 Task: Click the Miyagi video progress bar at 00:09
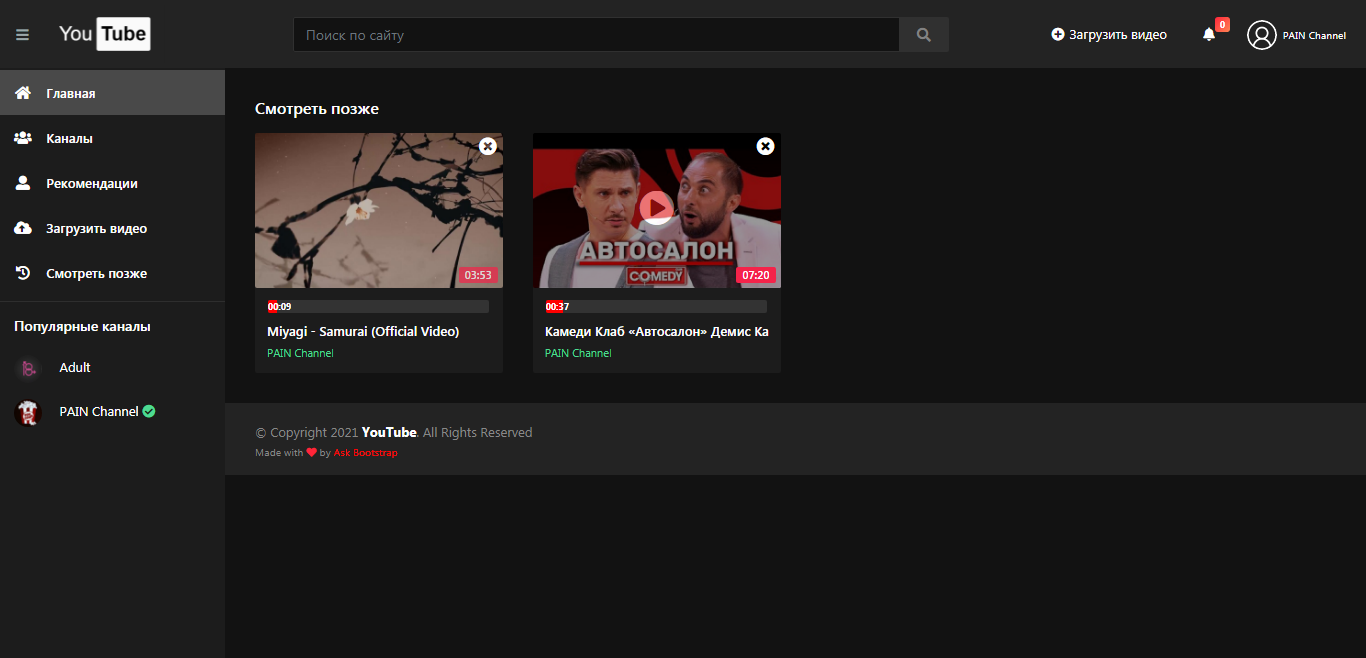pyautogui.click(x=378, y=307)
